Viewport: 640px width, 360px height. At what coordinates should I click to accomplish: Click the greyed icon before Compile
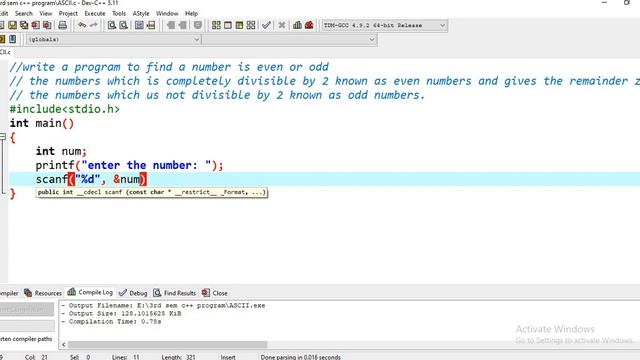[198, 25]
